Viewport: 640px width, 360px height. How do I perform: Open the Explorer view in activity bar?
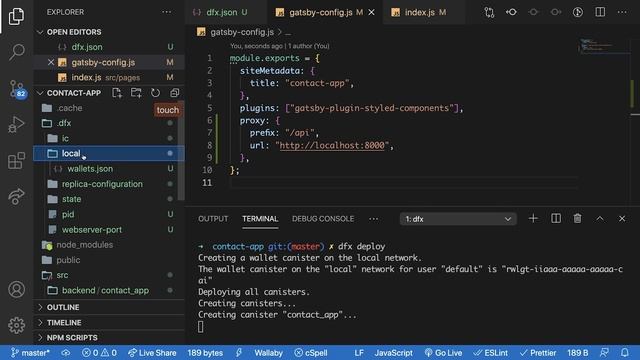click(x=16, y=16)
